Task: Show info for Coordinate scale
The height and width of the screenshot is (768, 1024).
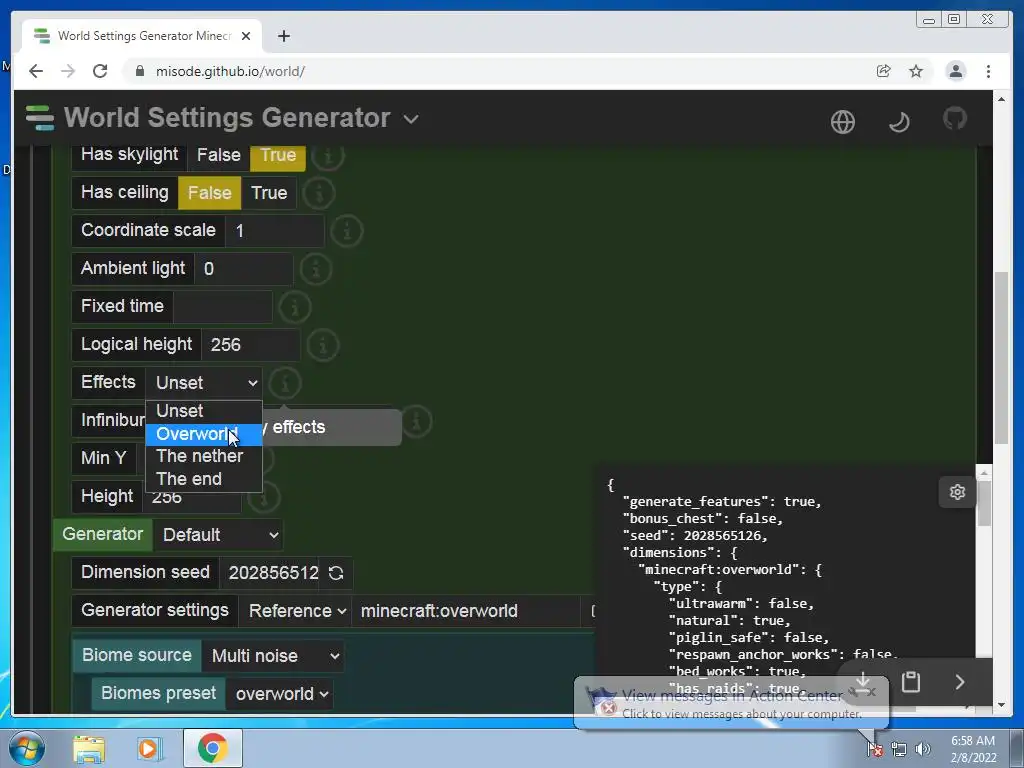Action: [347, 231]
